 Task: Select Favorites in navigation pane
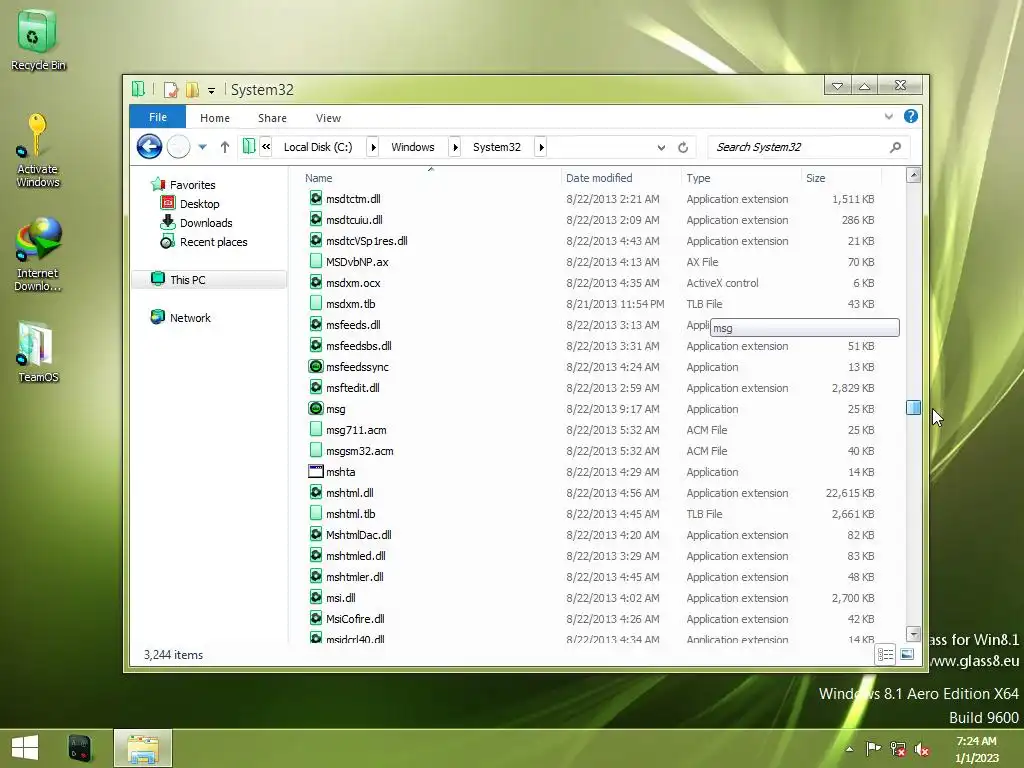tap(192, 185)
